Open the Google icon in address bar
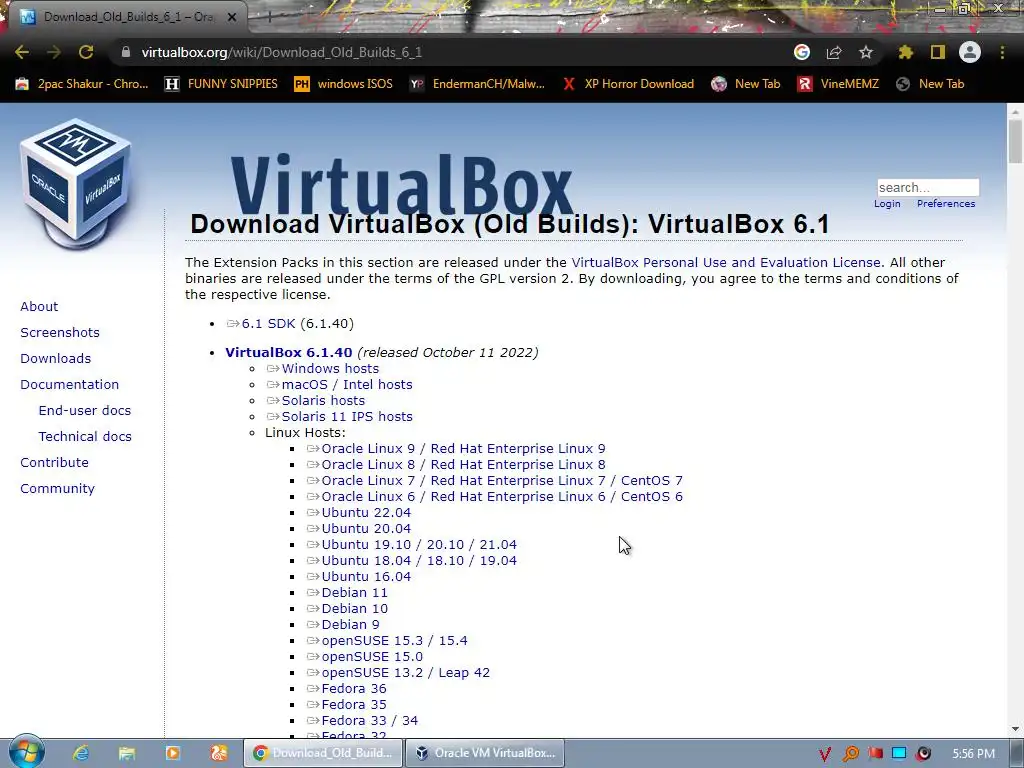This screenshot has width=1024, height=768. click(x=802, y=52)
